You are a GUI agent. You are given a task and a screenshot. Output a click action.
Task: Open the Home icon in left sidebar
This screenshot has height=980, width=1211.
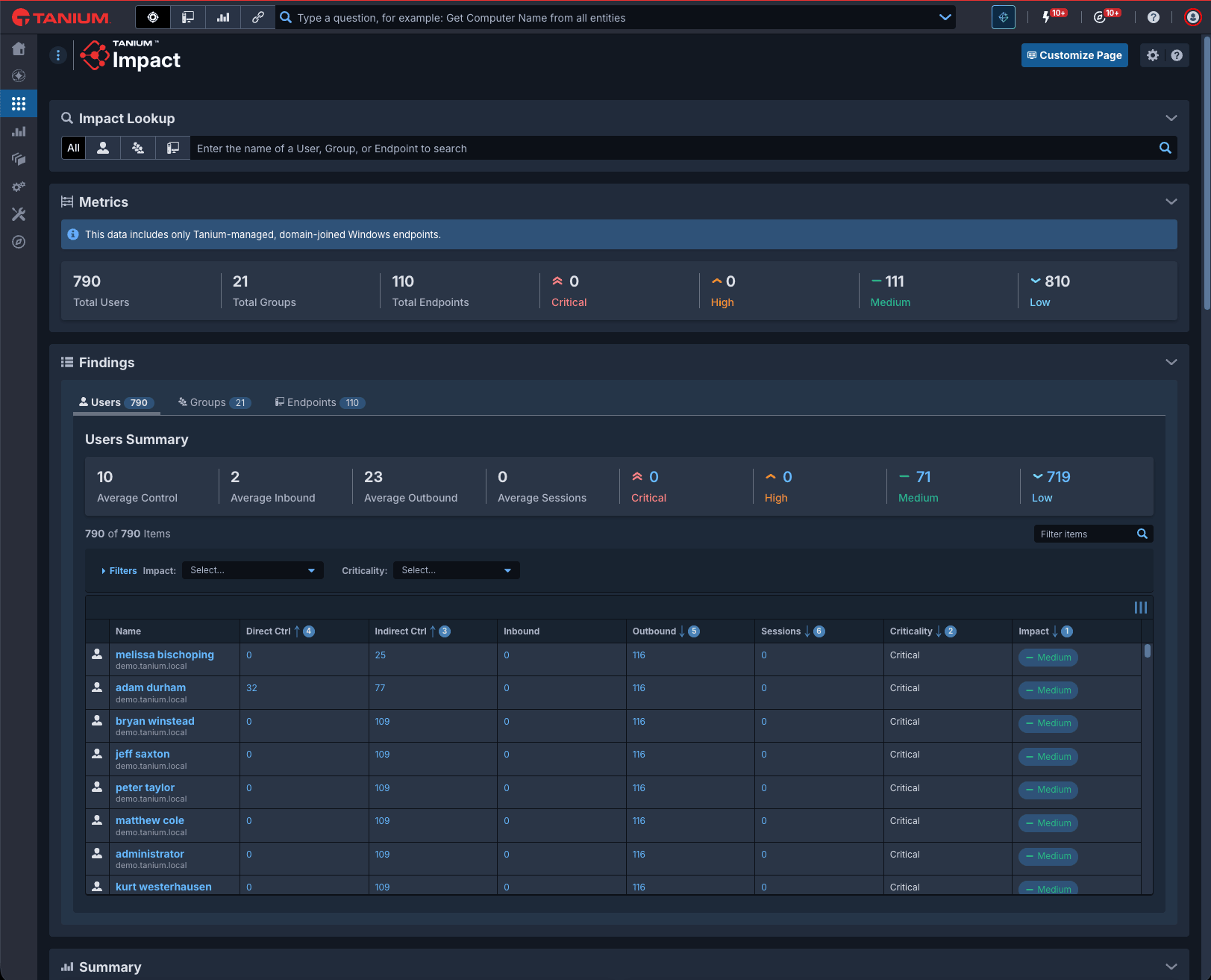(x=19, y=49)
